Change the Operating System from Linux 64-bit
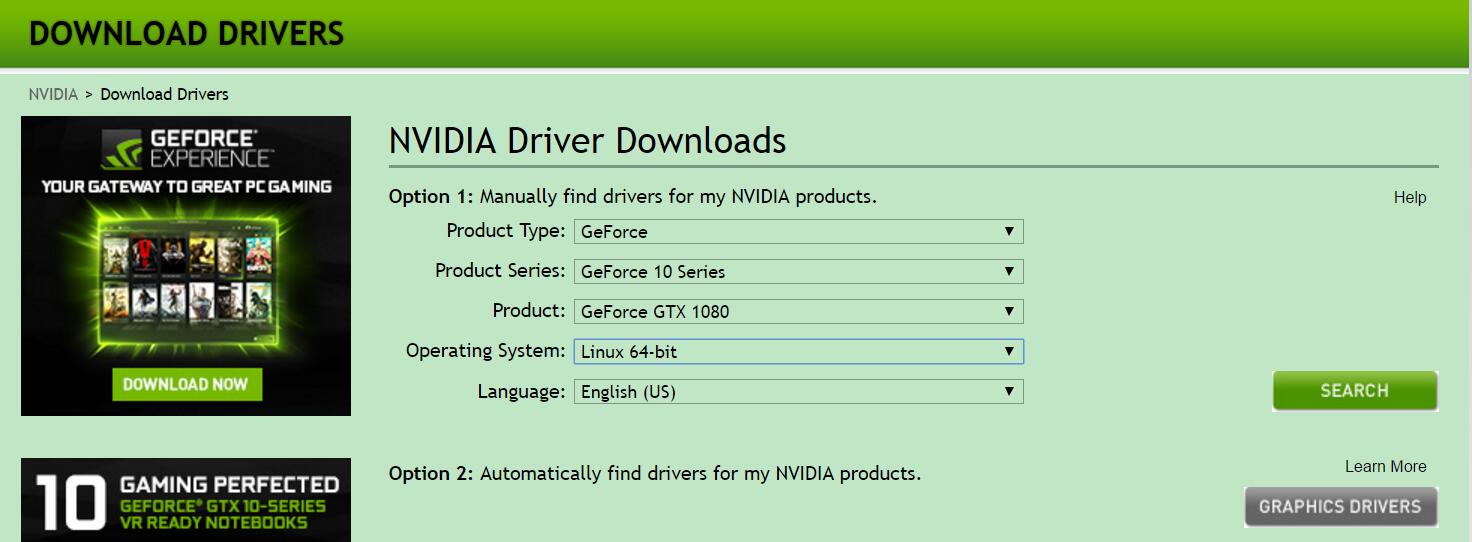The width and height of the screenshot is (1472, 542). point(798,352)
